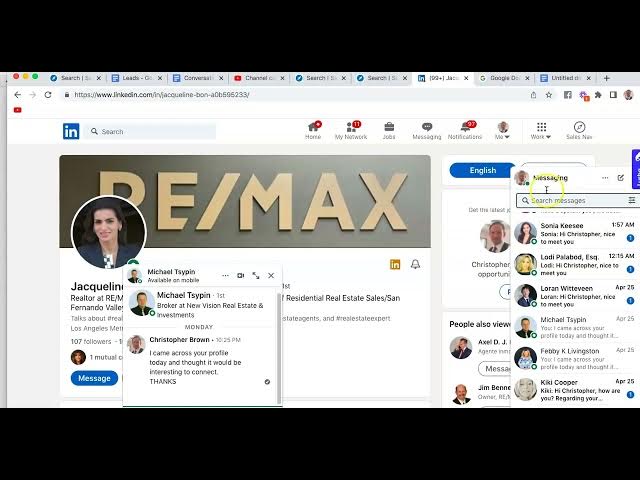
Task: Click the Sales Nav compass icon
Action: pyautogui.click(x=579, y=130)
